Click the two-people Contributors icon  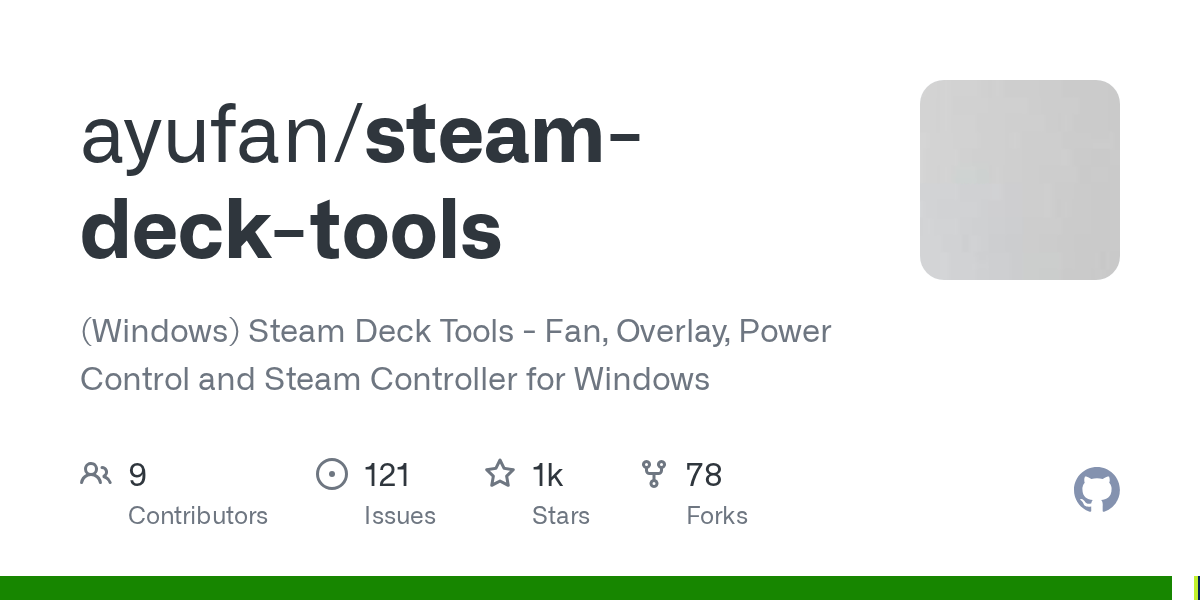coord(96,474)
